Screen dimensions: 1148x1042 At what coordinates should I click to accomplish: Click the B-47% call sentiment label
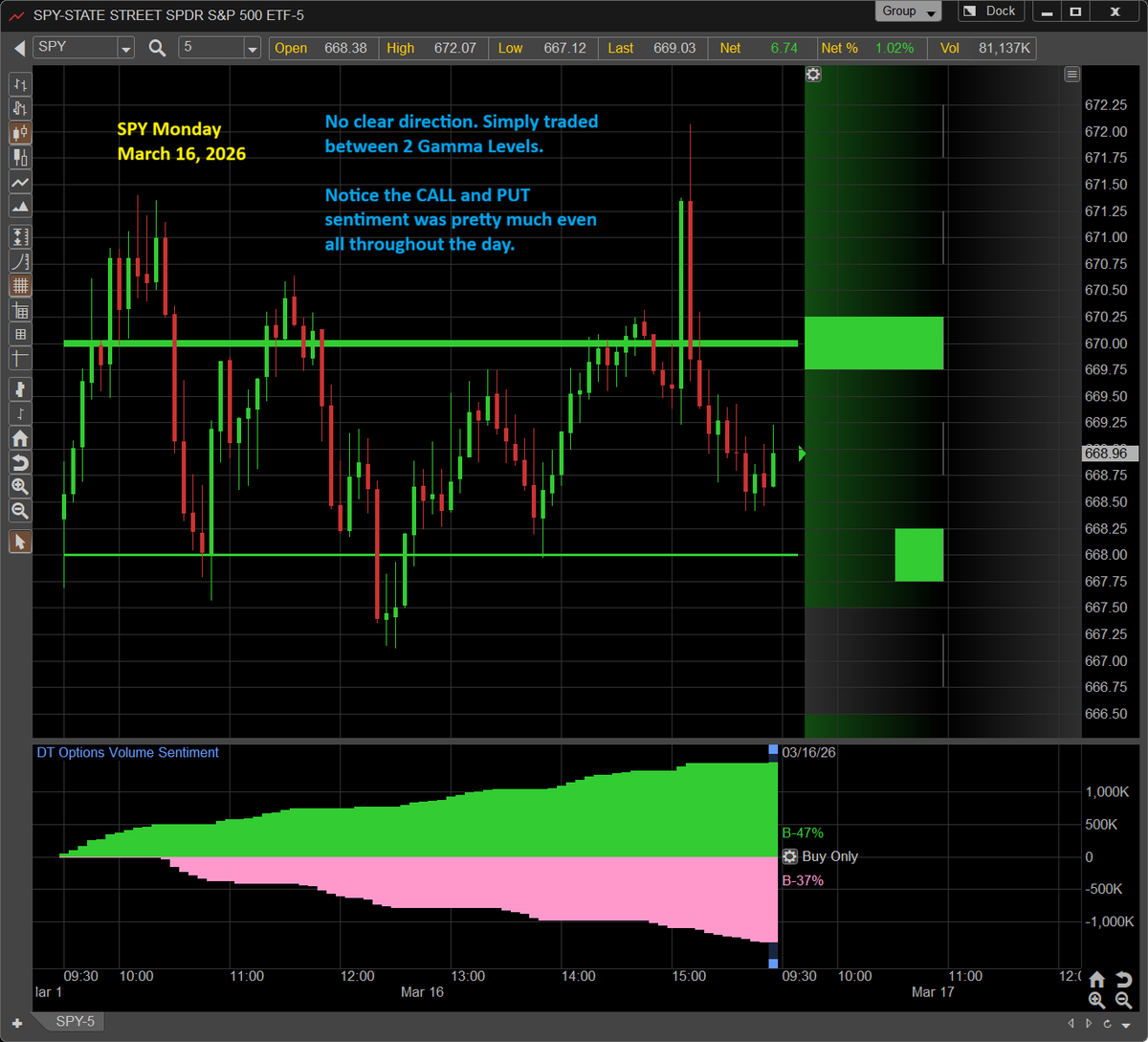pyautogui.click(x=803, y=832)
